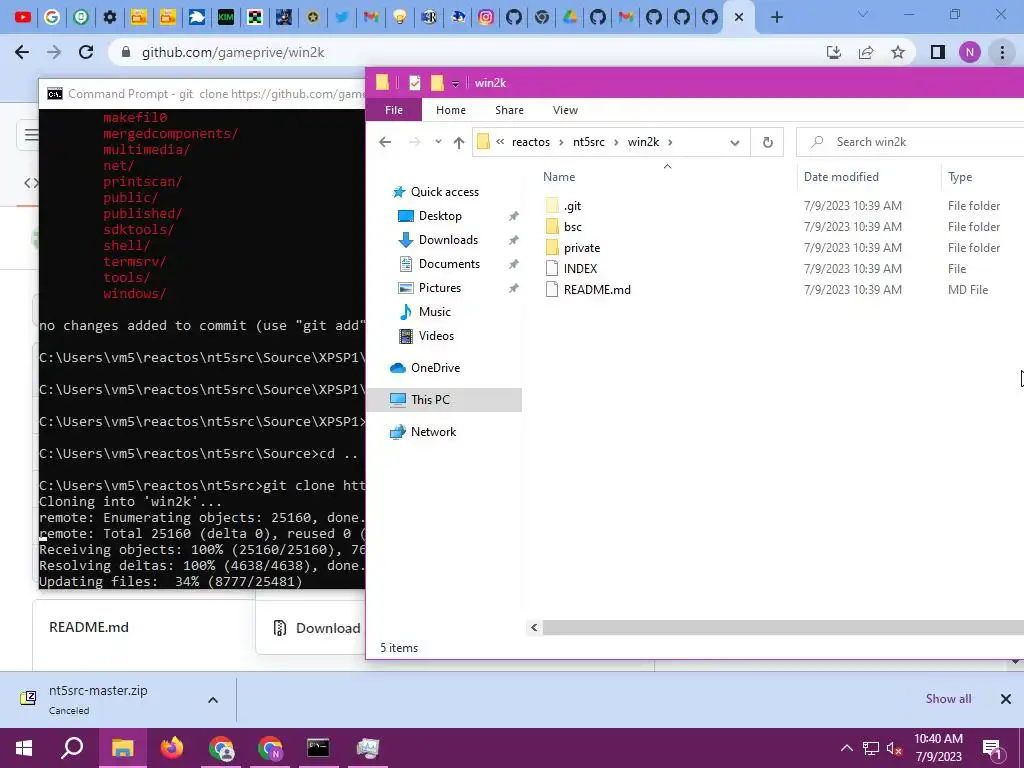Viewport: 1024px width, 768px height.
Task: Bookmark this page with the star icon
Action: coord(898,52)
